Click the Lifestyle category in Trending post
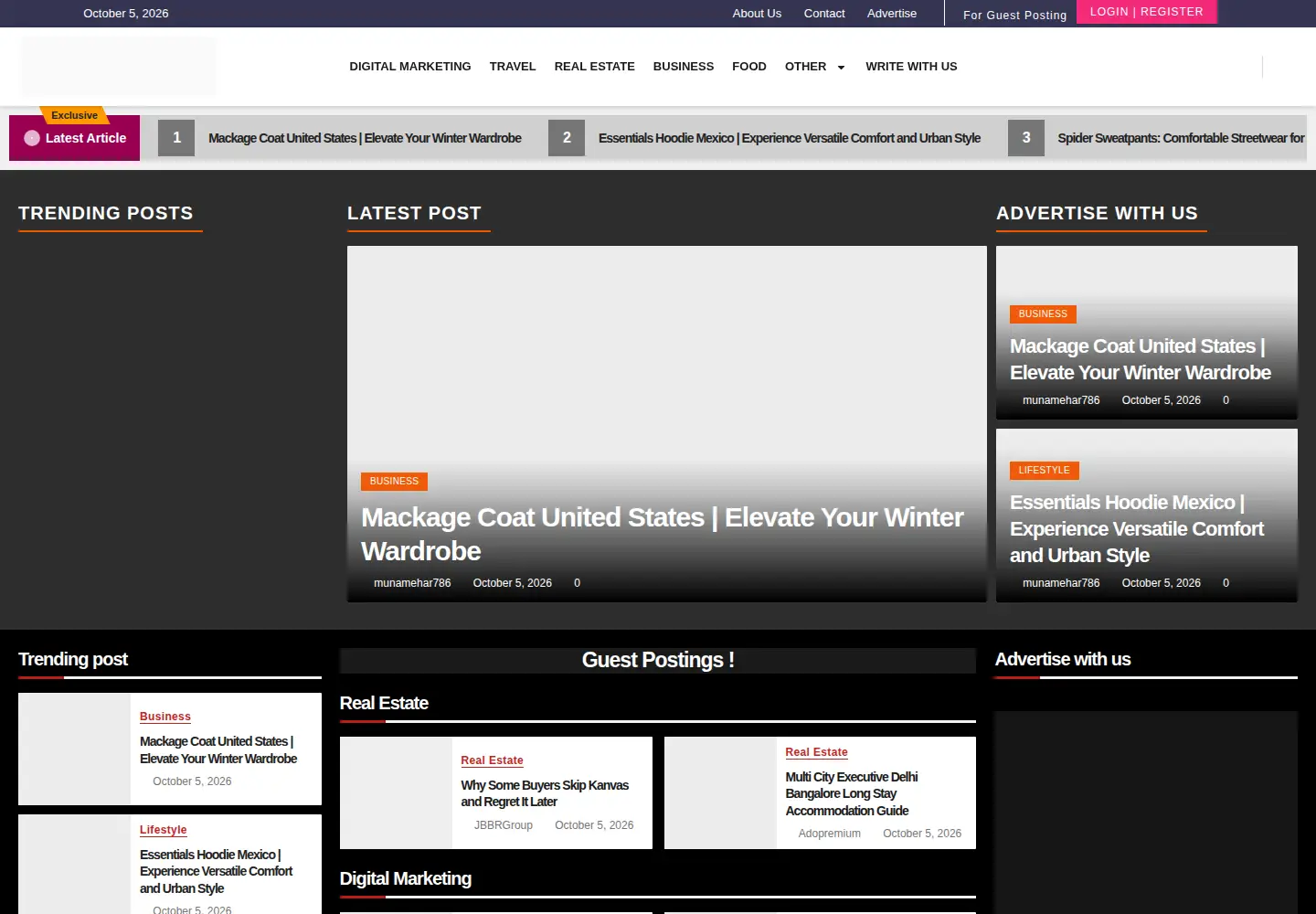This screenshot has width=1316, height=914. point(164,830)
